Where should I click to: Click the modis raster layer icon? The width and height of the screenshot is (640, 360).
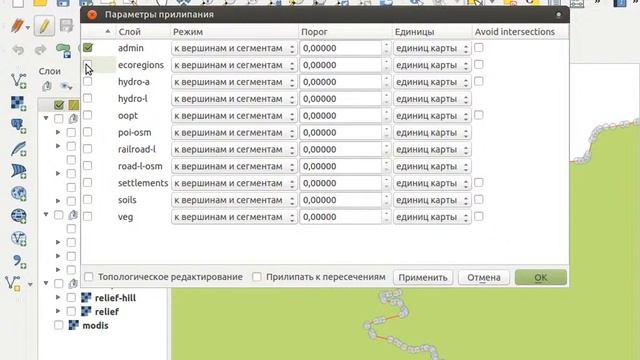click(x=73, y=325)
